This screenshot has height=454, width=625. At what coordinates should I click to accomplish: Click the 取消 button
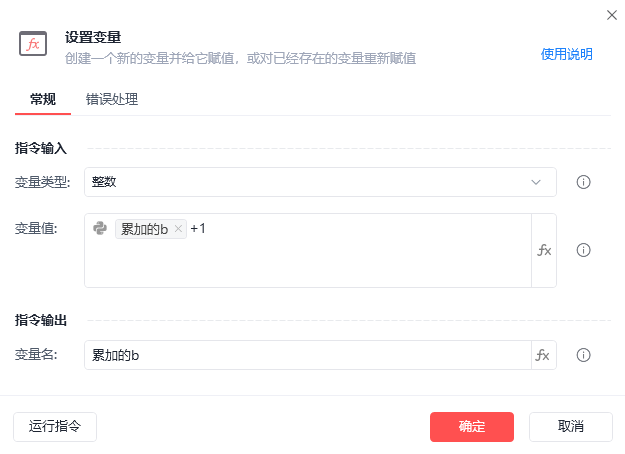pyautogui.click(x=571, y=427)
